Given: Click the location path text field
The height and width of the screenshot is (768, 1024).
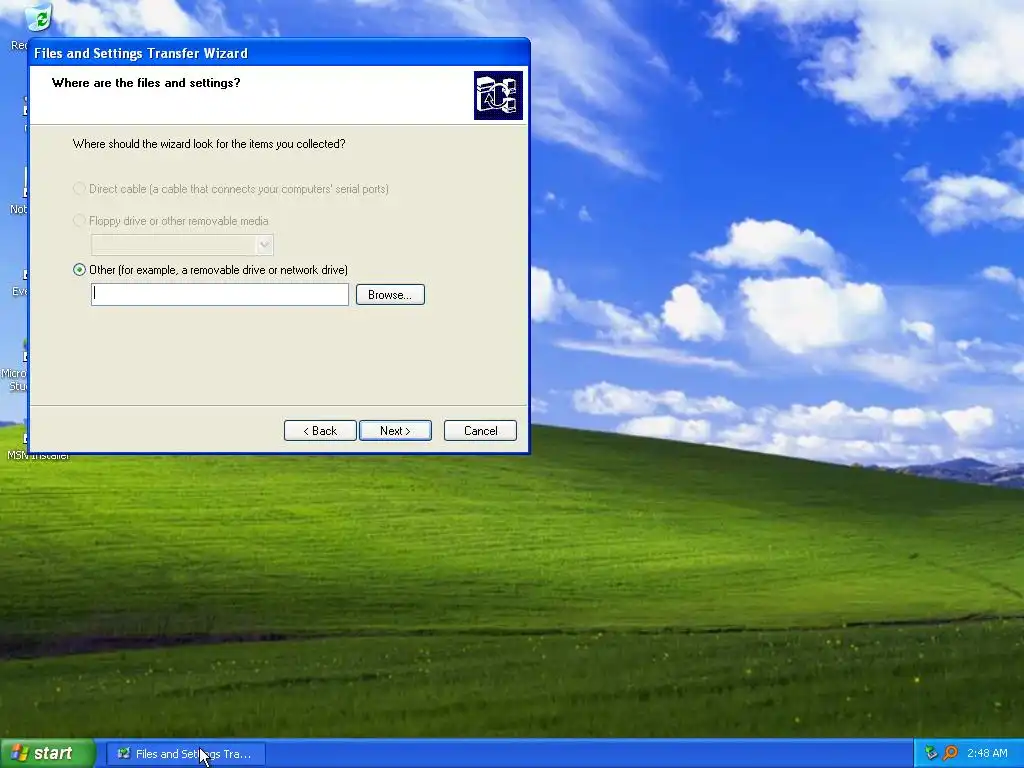Looking at the screenshot, I should (x=219, y=295).
